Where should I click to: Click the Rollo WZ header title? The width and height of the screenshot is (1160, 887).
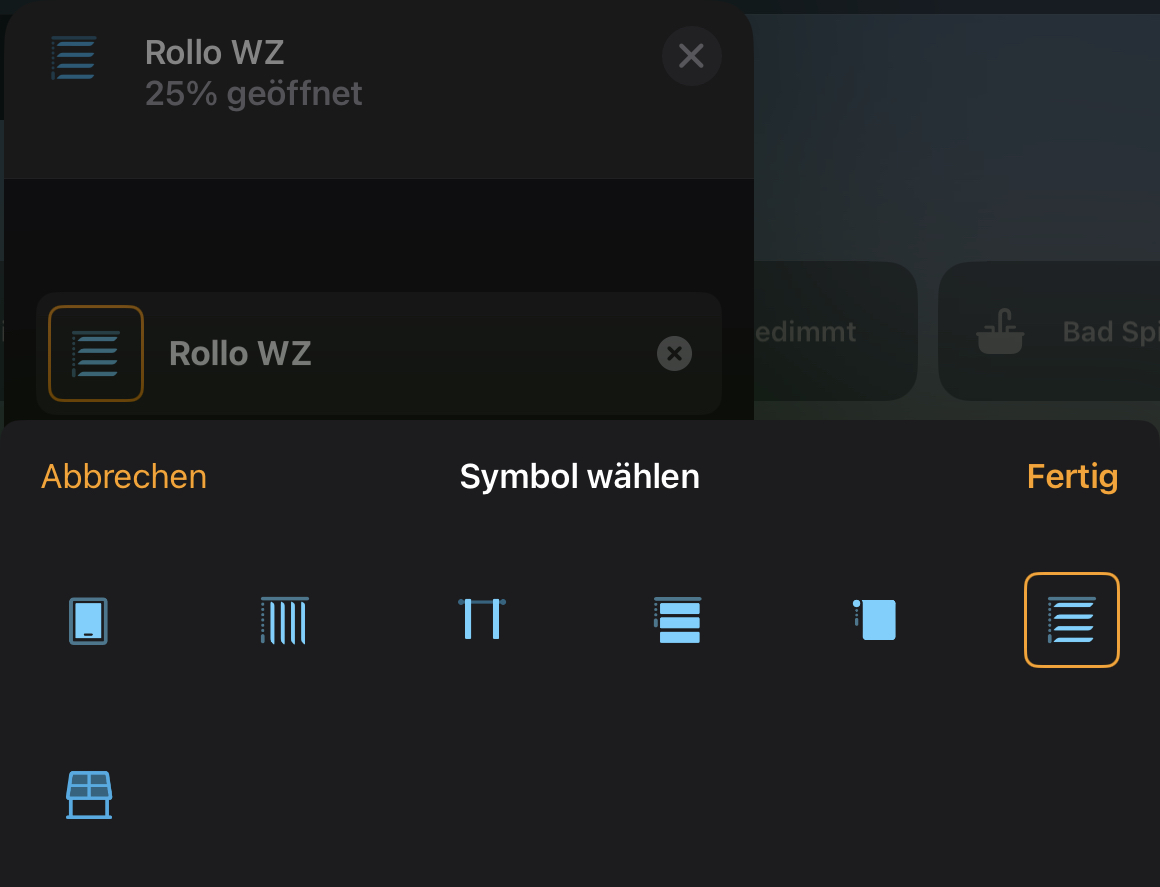pyautogui.click(x=215, y=52)
